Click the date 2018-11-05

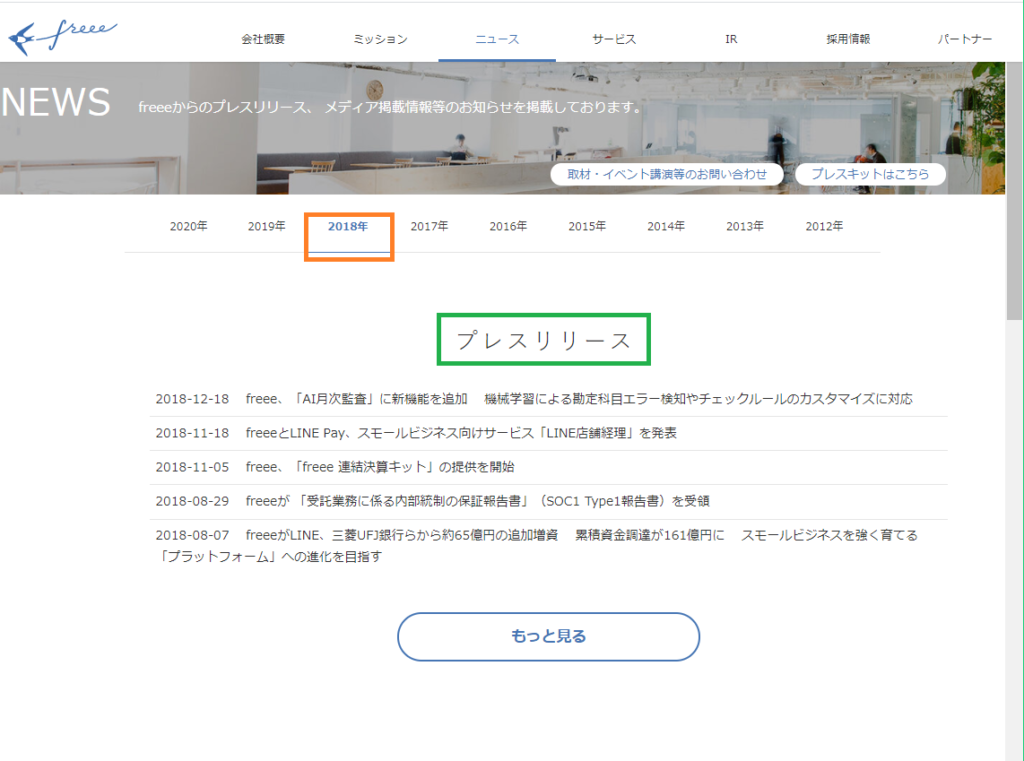click(x=192, y=467)
